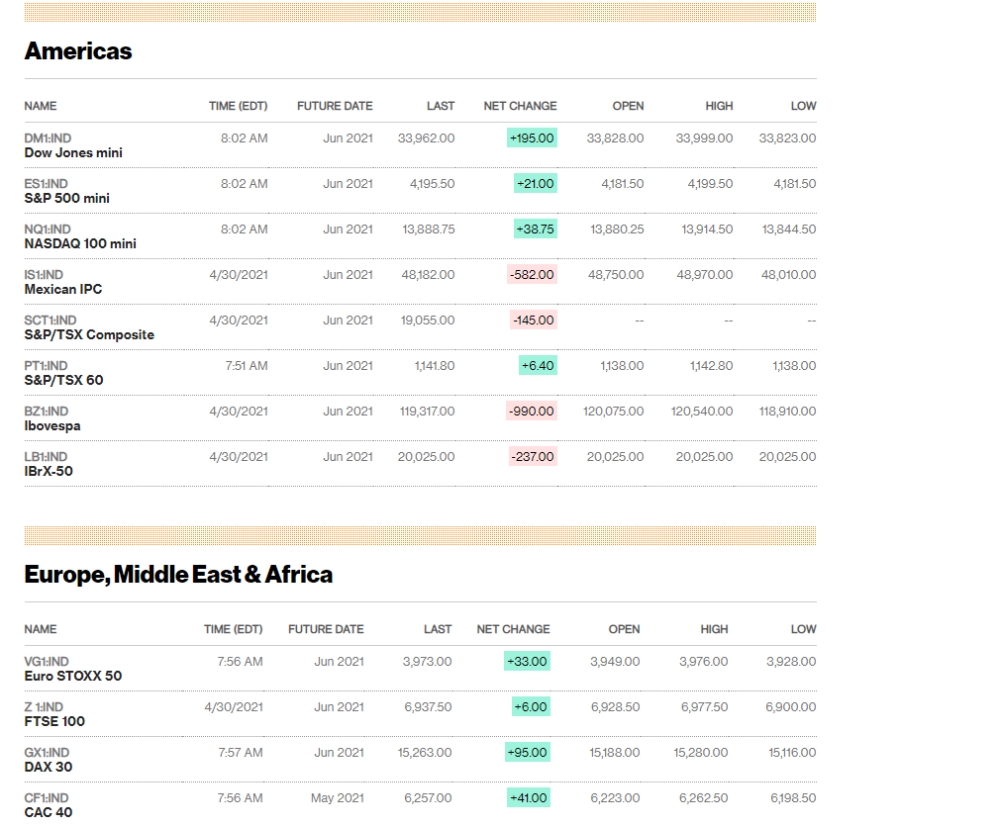Click the CAC 40 future date May 2021
The image size is (1000, 827).
(337, 798)
